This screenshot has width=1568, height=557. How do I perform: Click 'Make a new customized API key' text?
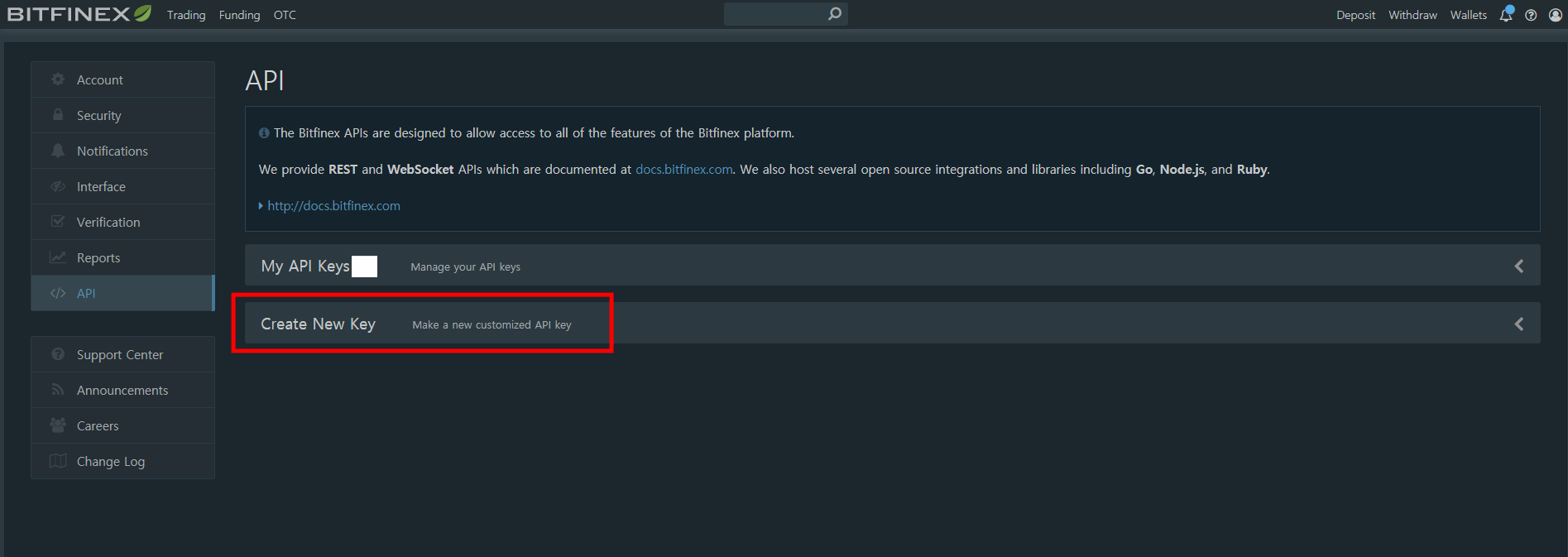(491, 324)
